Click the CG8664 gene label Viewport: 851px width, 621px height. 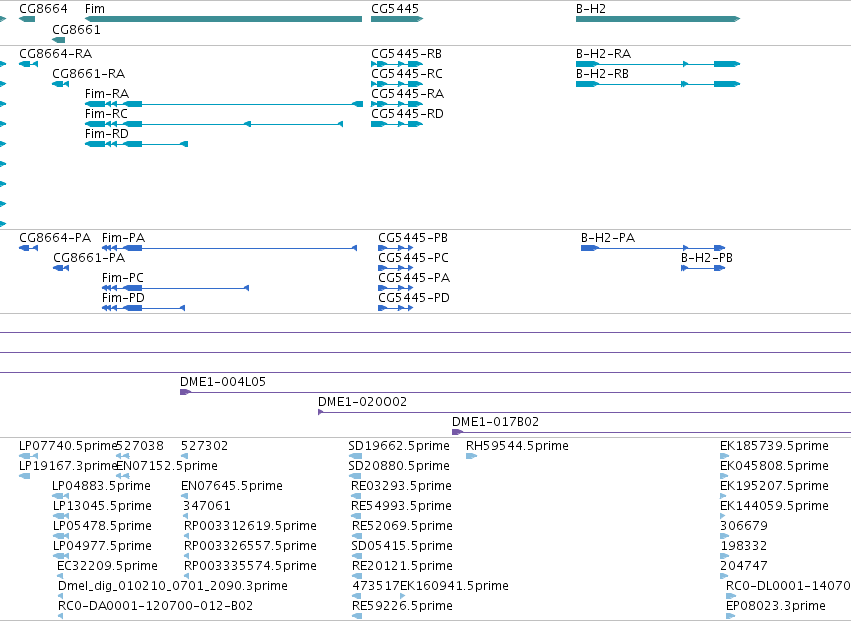43,9
